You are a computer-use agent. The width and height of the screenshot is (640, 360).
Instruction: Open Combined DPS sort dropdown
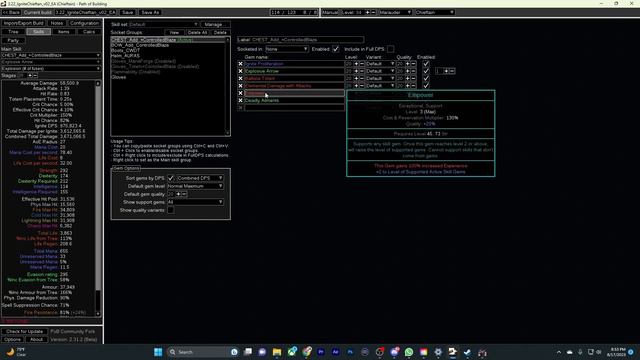point(200,178)
